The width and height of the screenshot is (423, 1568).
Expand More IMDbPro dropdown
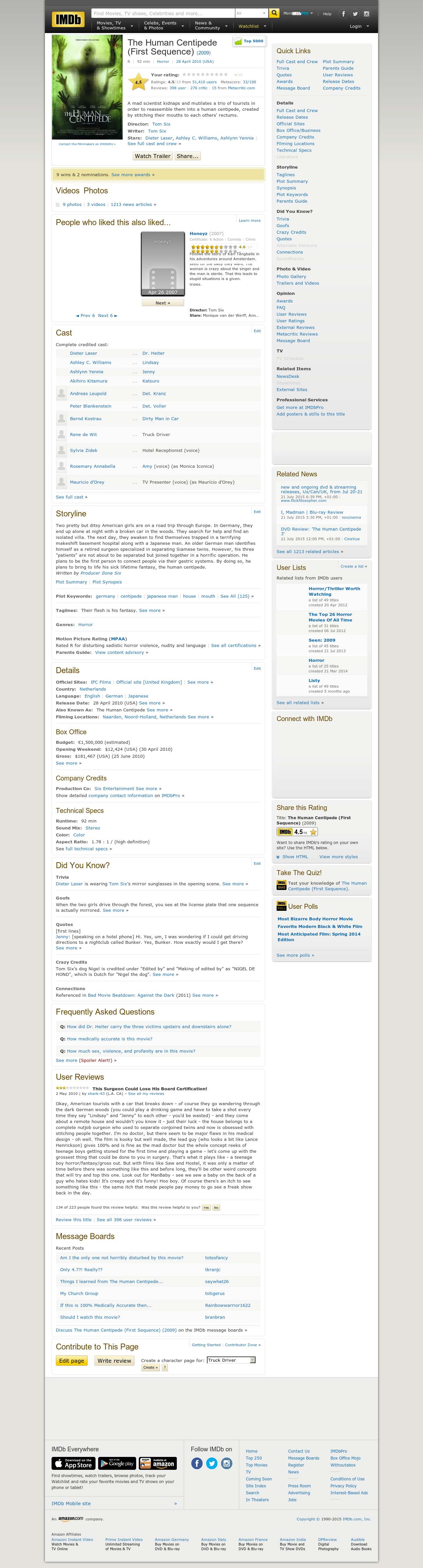(x=298, y=14)
